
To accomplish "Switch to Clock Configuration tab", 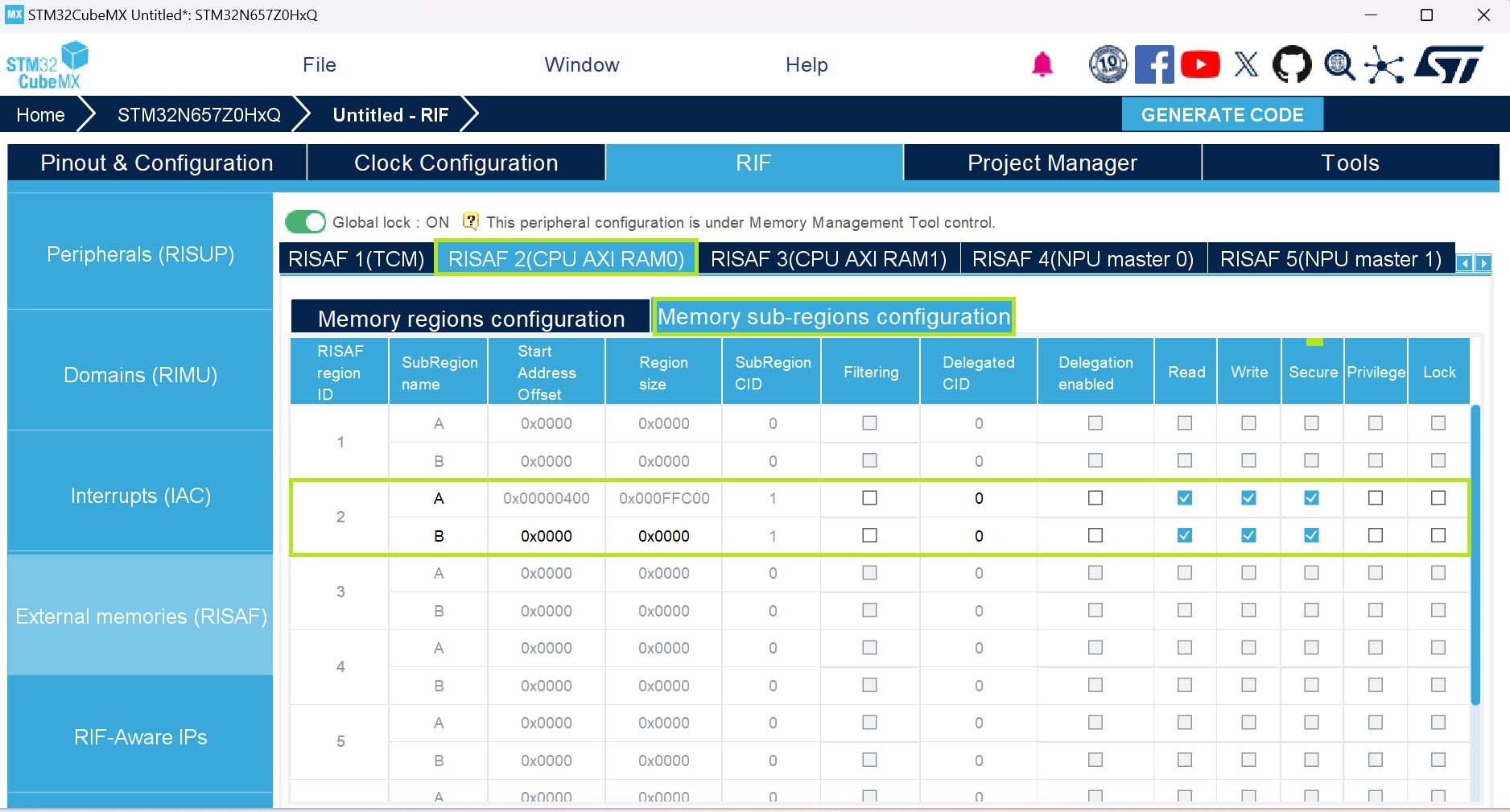I will click(456, 163).
